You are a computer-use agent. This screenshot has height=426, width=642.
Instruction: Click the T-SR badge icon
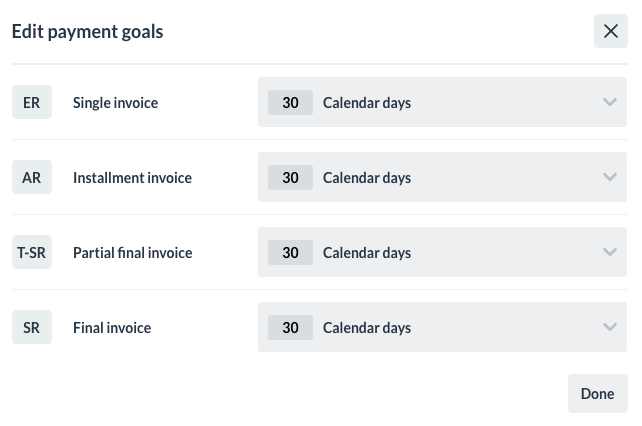(32, 253)
